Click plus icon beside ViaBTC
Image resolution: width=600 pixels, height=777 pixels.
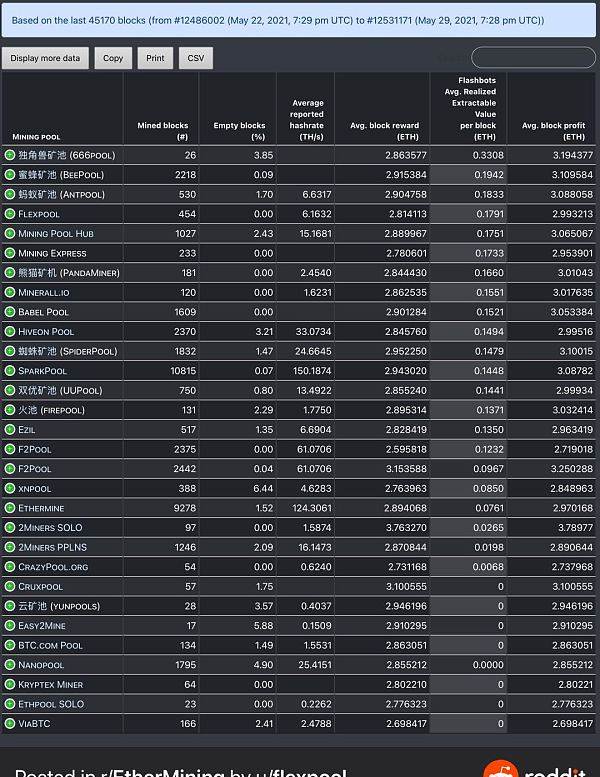pos(10,723)
